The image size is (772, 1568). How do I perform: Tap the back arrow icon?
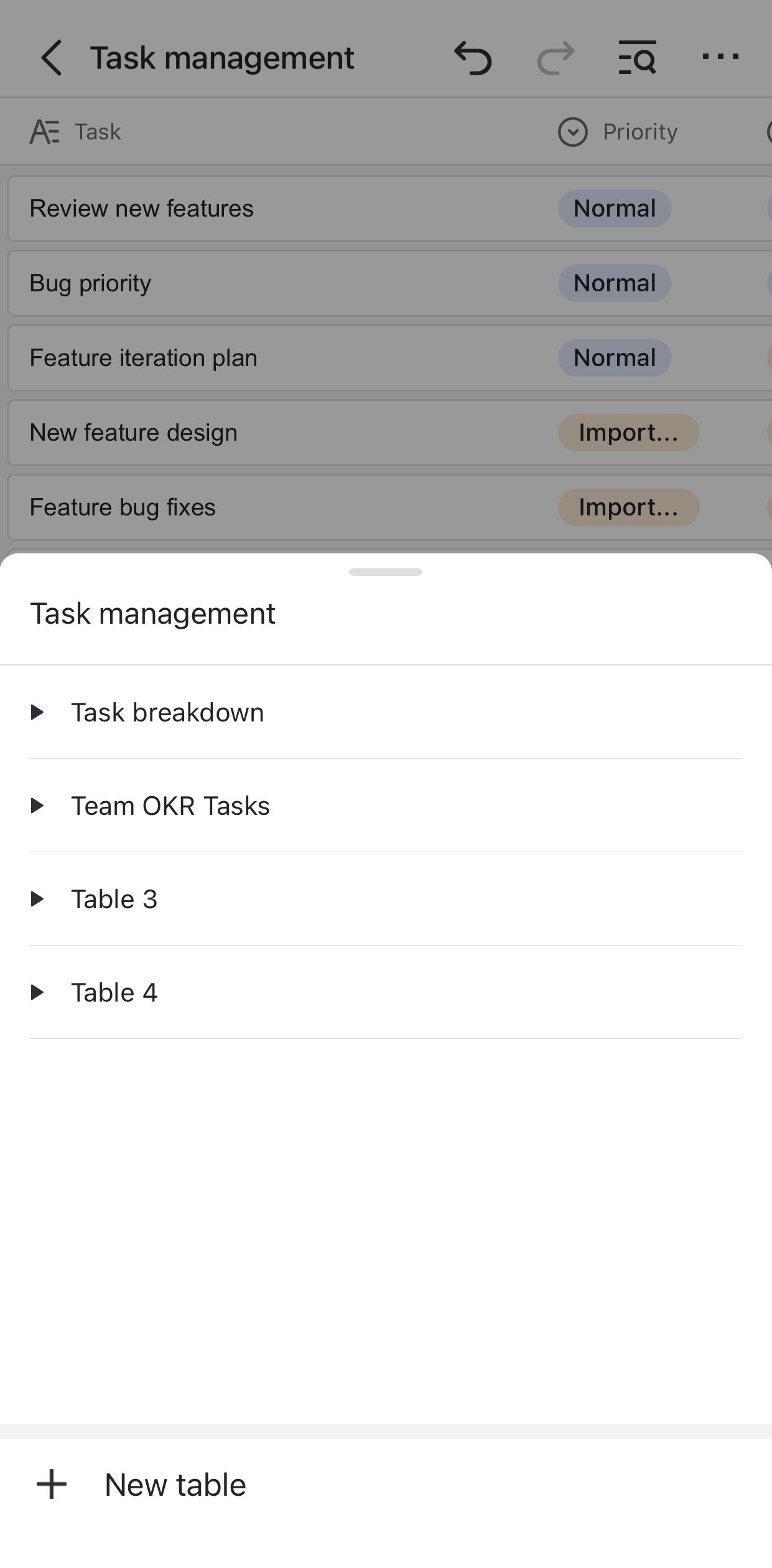pos(51,58)
